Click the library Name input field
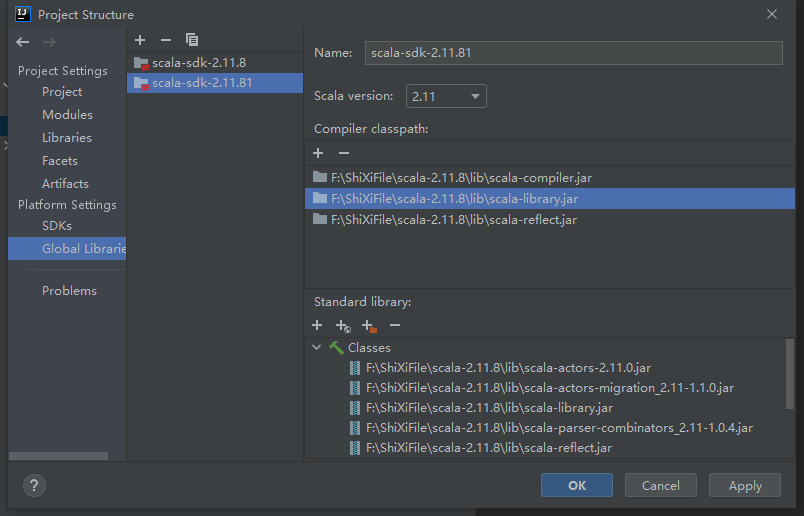This screenshot has width=804, height=516. [574, 53]
